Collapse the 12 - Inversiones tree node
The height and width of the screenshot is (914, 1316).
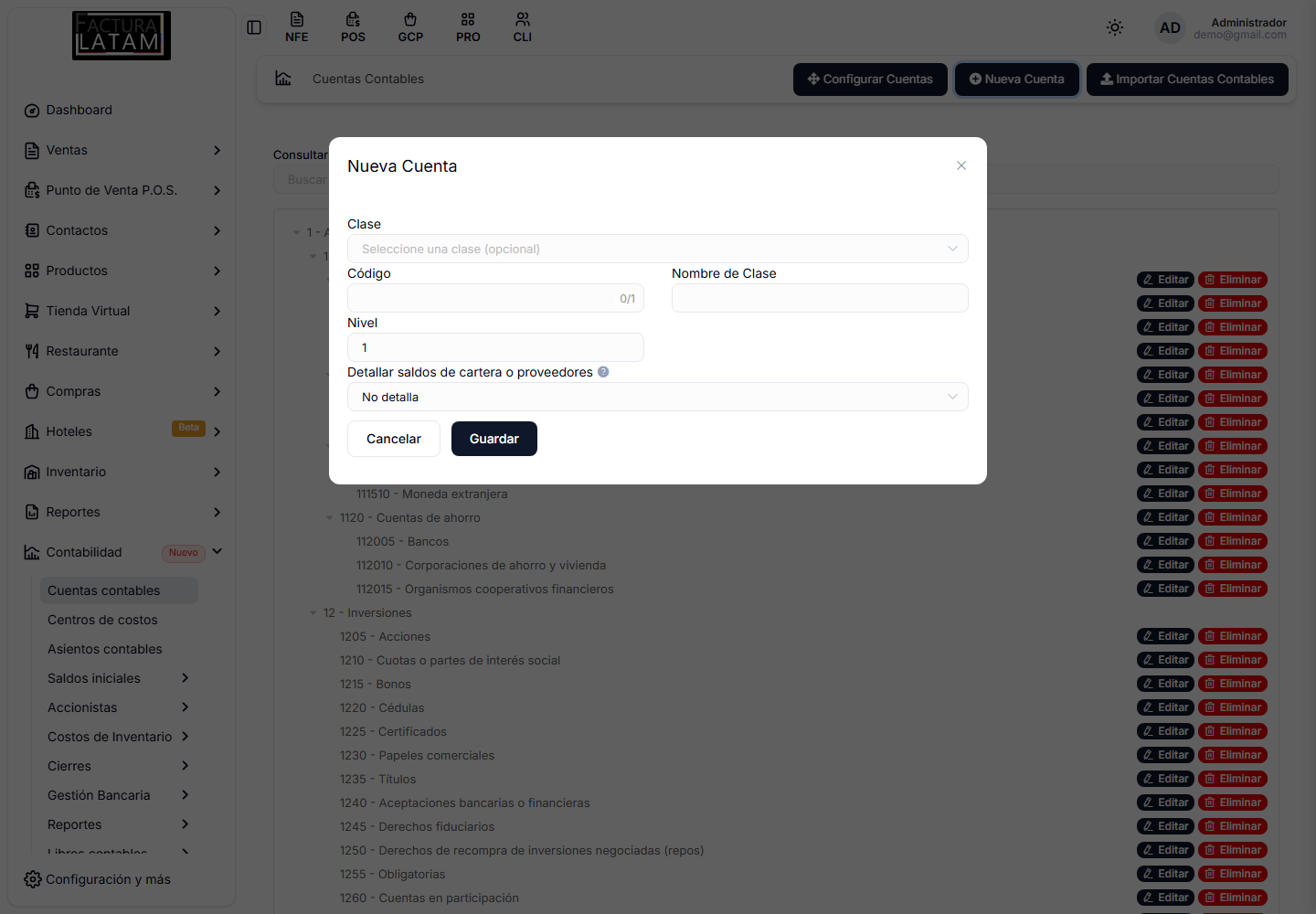[x=313, y=613]
